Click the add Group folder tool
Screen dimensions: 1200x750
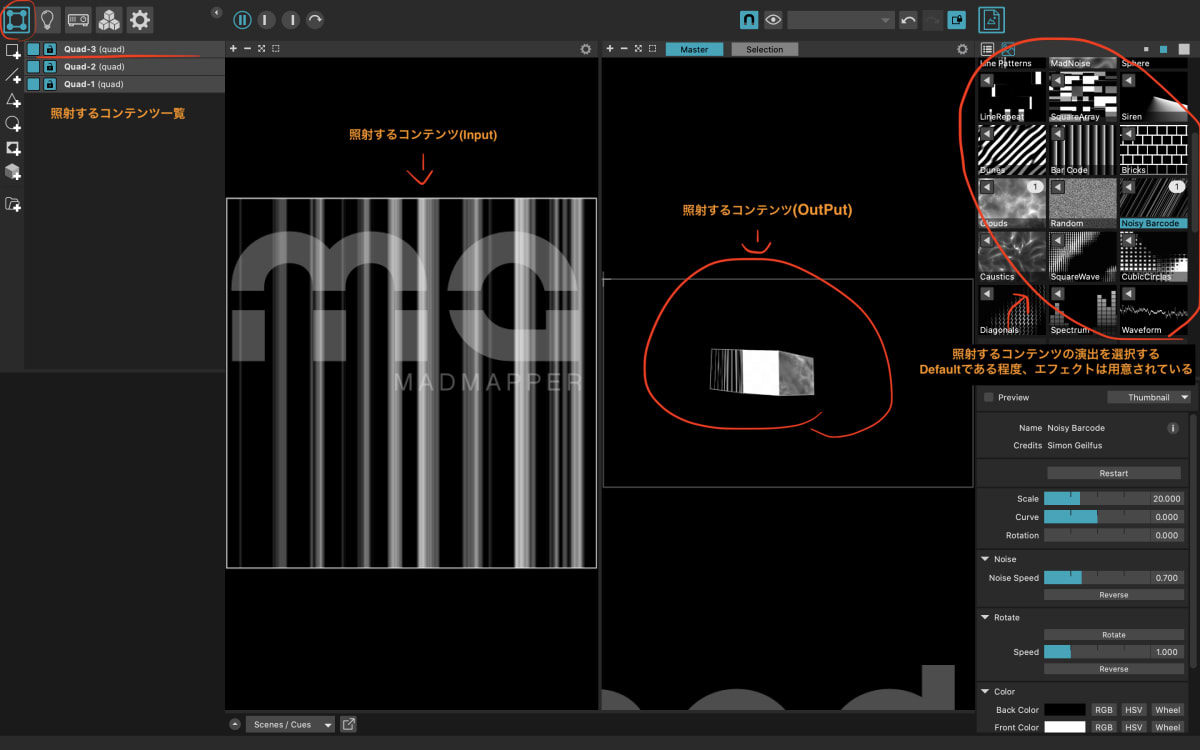click(12, 204)
